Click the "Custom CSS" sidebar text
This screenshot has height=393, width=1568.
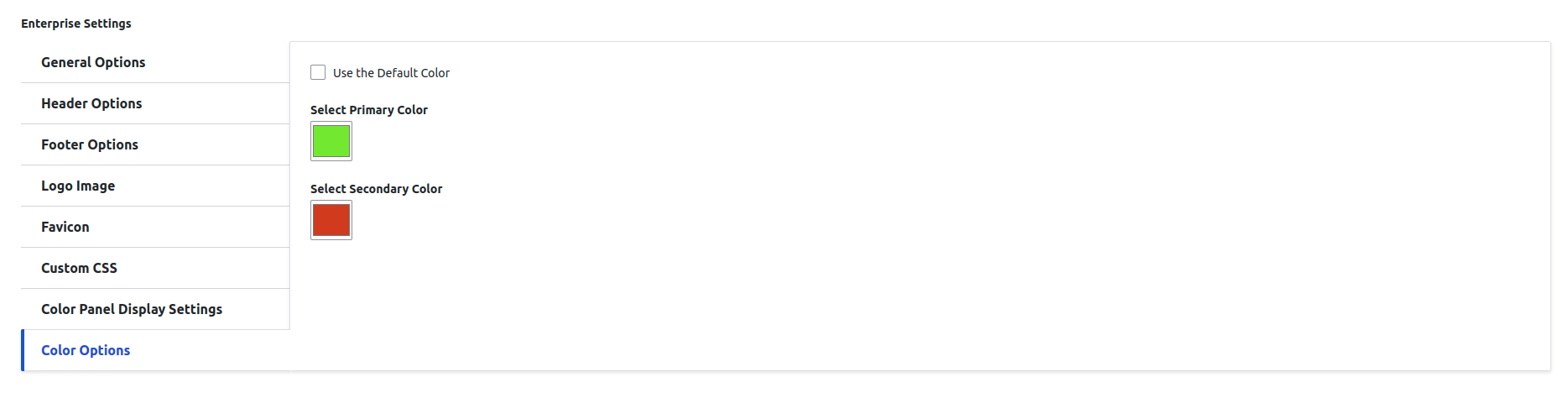(x=79, y=268)
